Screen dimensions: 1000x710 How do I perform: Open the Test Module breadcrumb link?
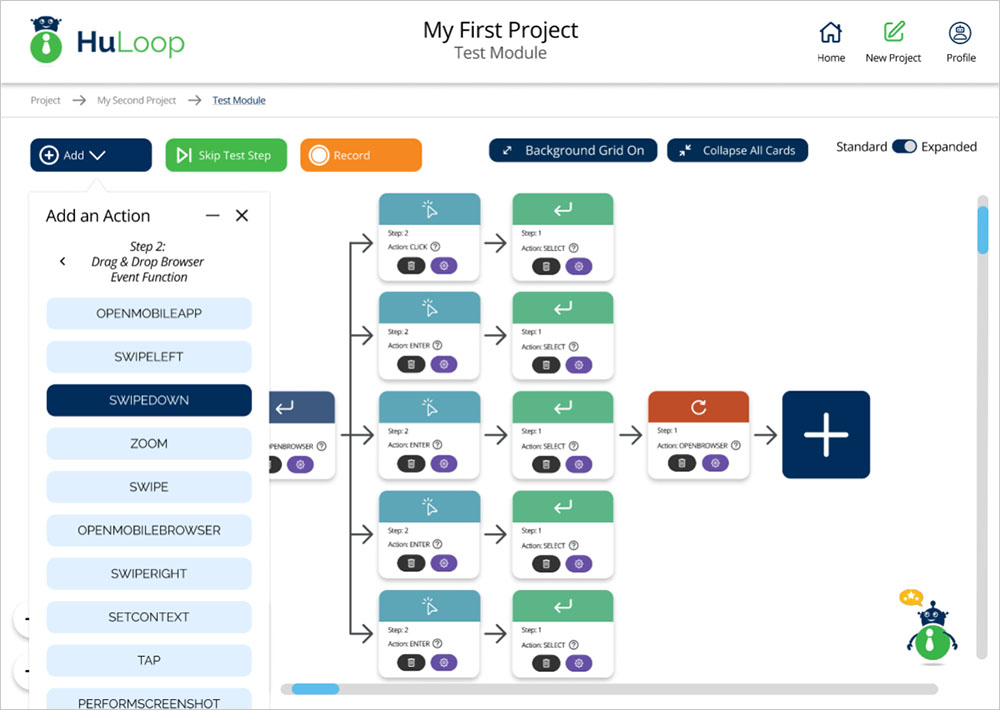(x=239, y=100)
